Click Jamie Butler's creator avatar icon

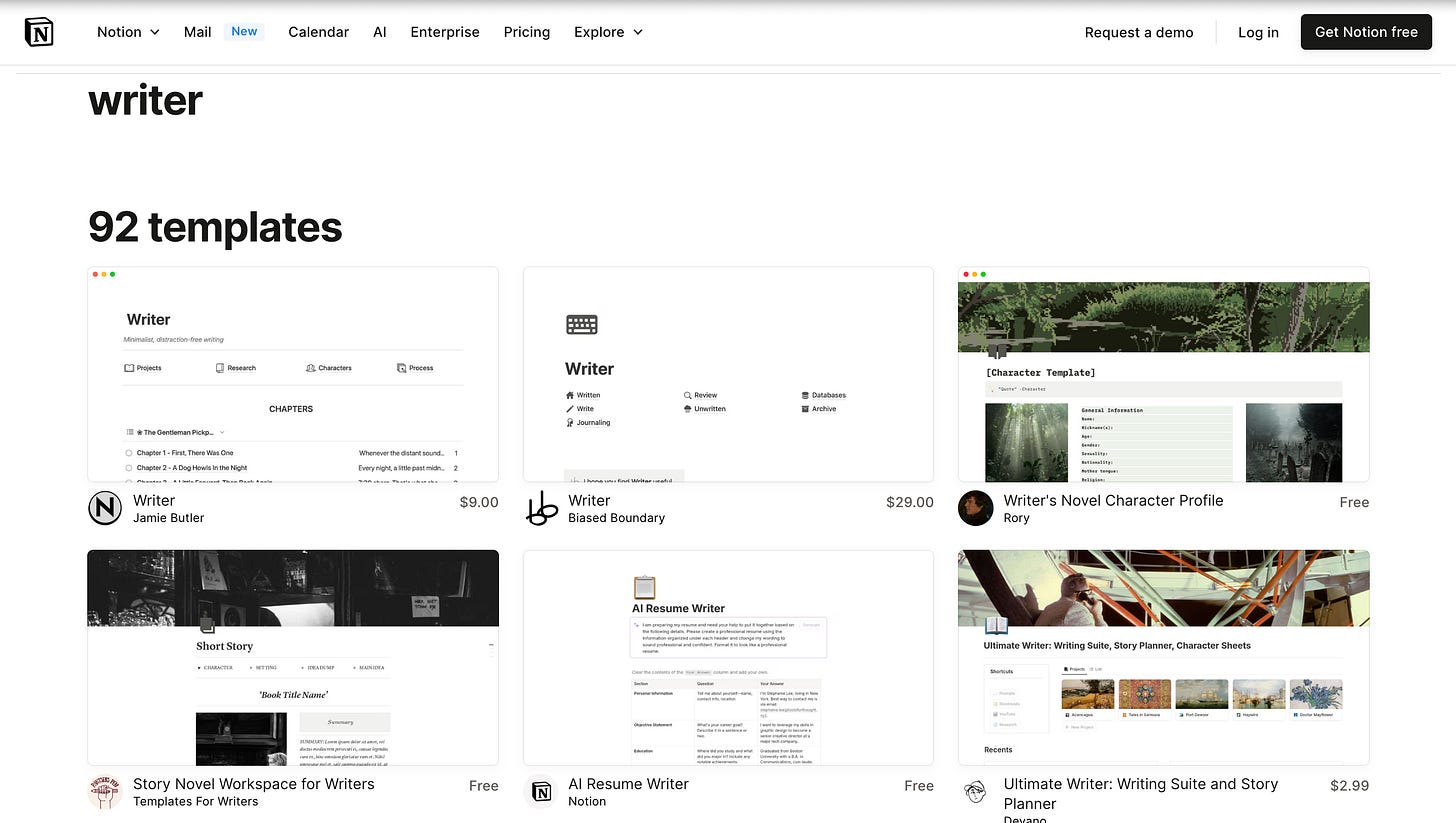105,508
